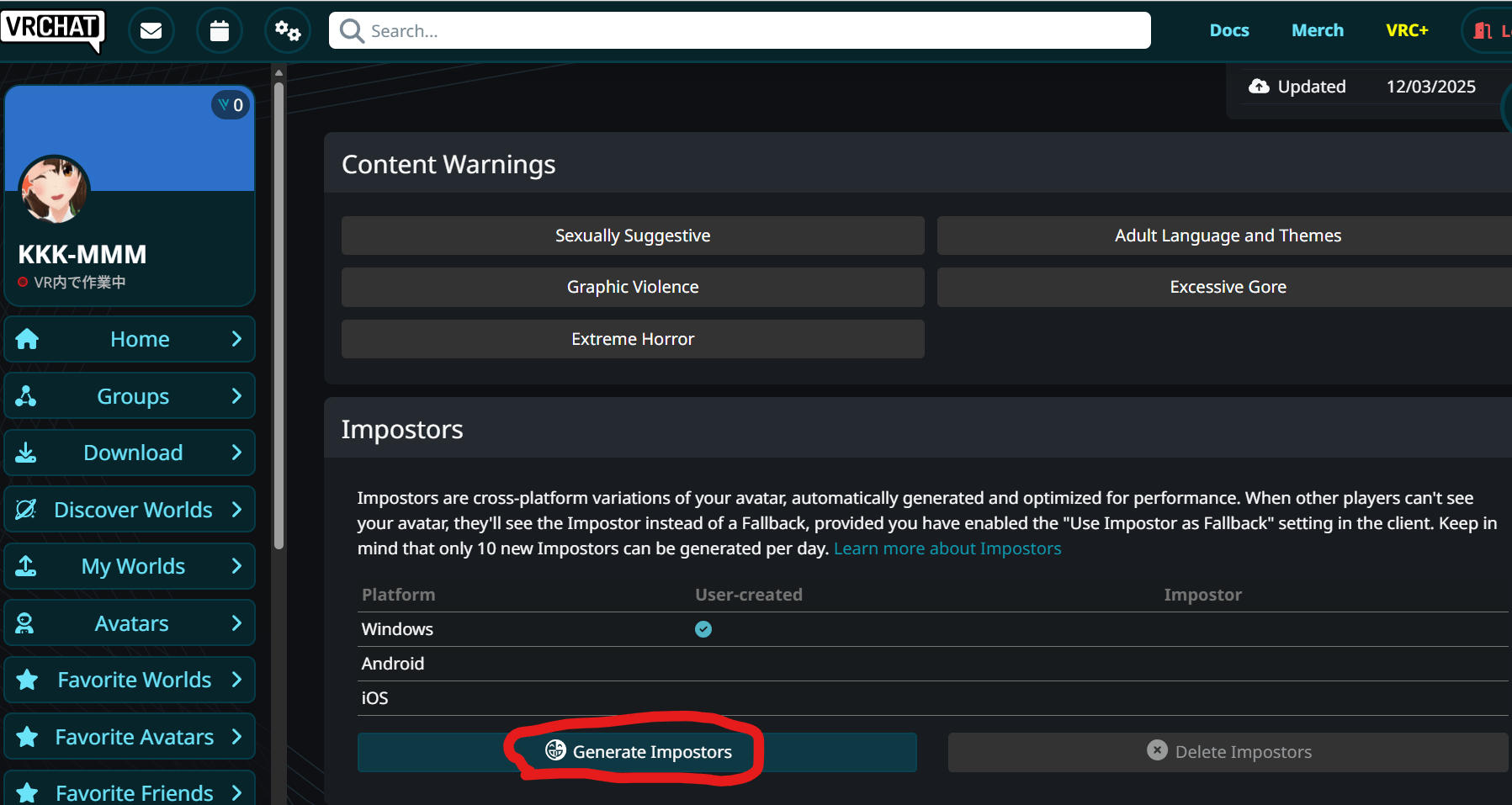Image resolution: width=1512 pixels, height=805 pixels.
Task: Click the Discover Worlds icon
Action: [26, 510]
